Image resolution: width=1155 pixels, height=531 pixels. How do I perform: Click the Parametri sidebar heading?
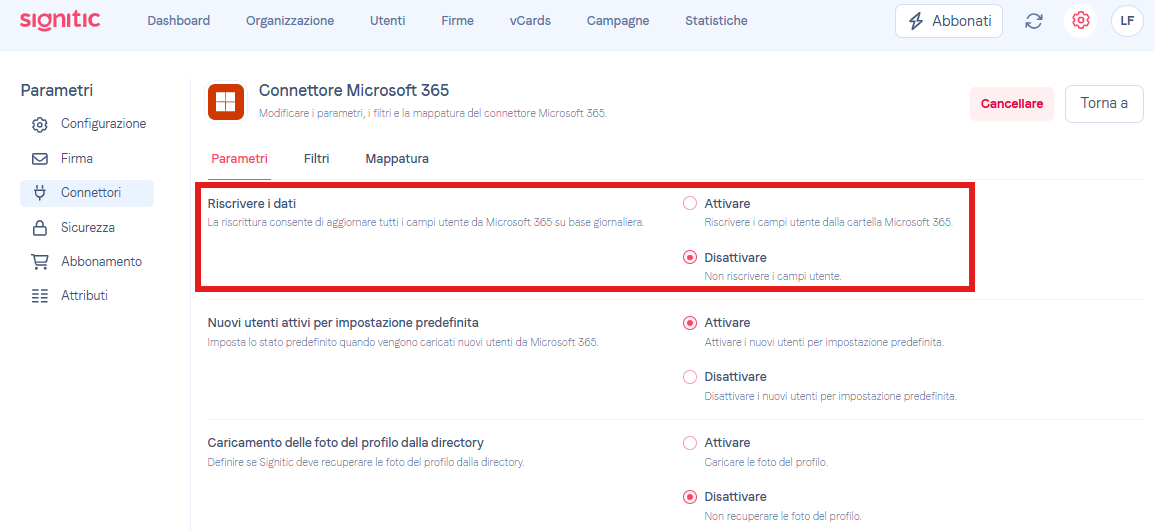[x=57, y=91]
